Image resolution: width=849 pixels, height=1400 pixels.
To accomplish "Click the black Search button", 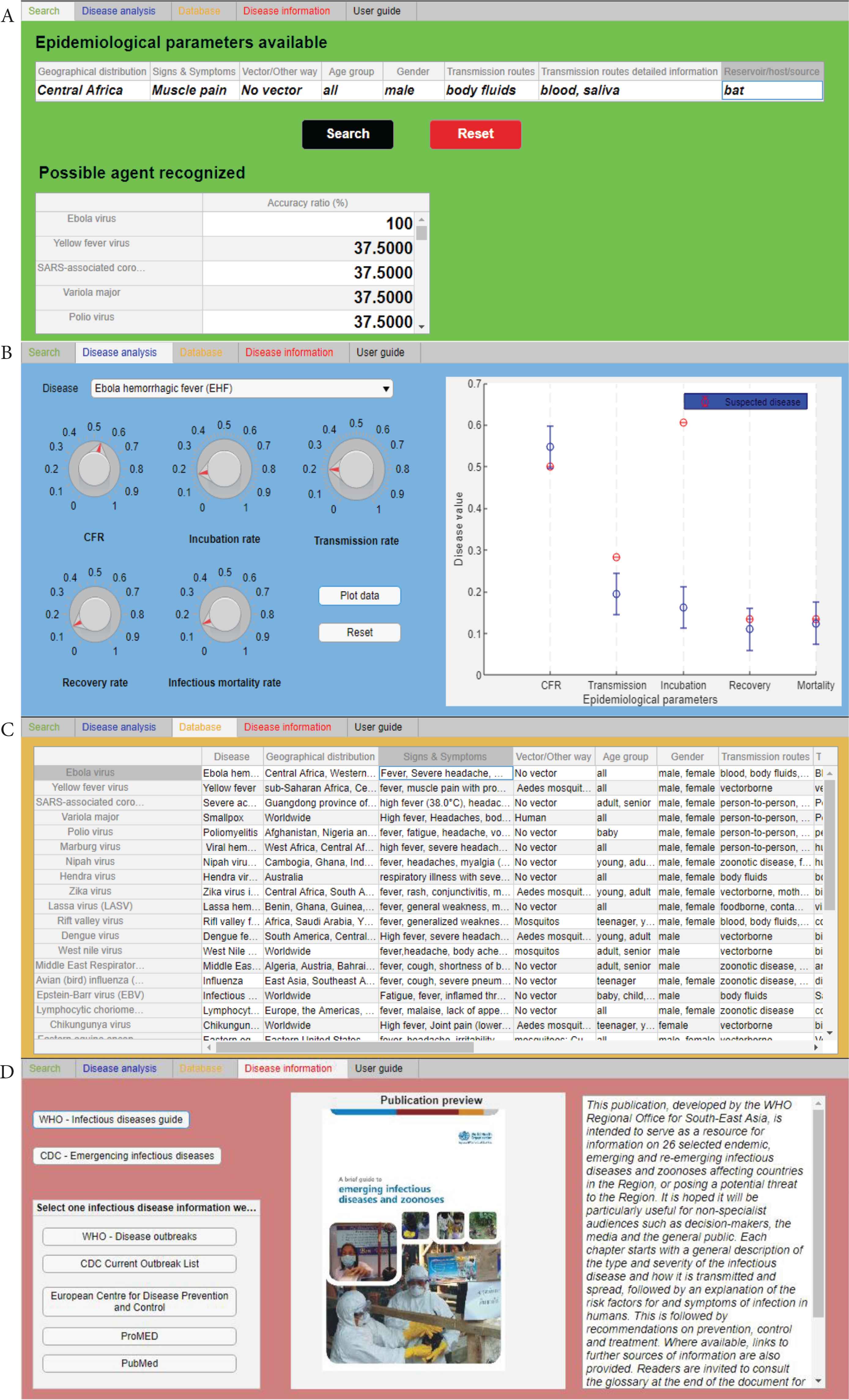I will click(x=347, y=134).
